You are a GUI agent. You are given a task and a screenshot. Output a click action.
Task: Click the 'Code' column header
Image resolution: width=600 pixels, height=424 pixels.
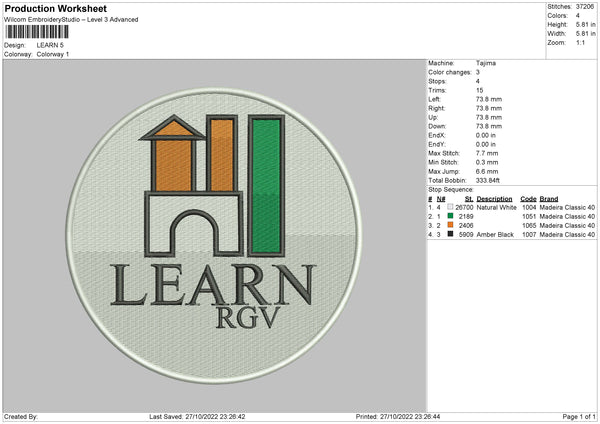point(528,199)
